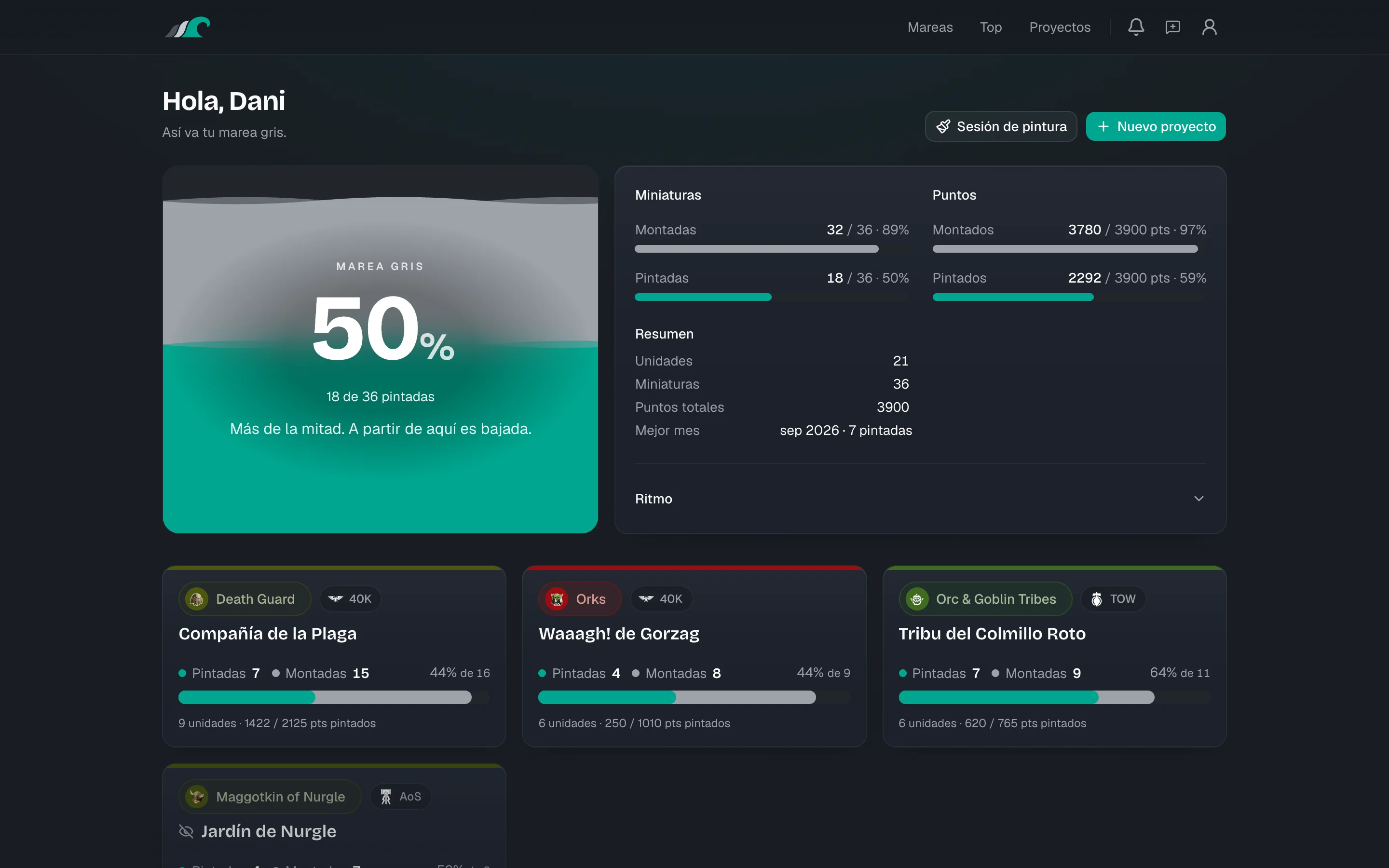Image resolution: width=1389 pixels, height=868 pixels.
Task: Click the 'sep 2026 · 7 pintadas' value
Action: (x=845, y=430)
